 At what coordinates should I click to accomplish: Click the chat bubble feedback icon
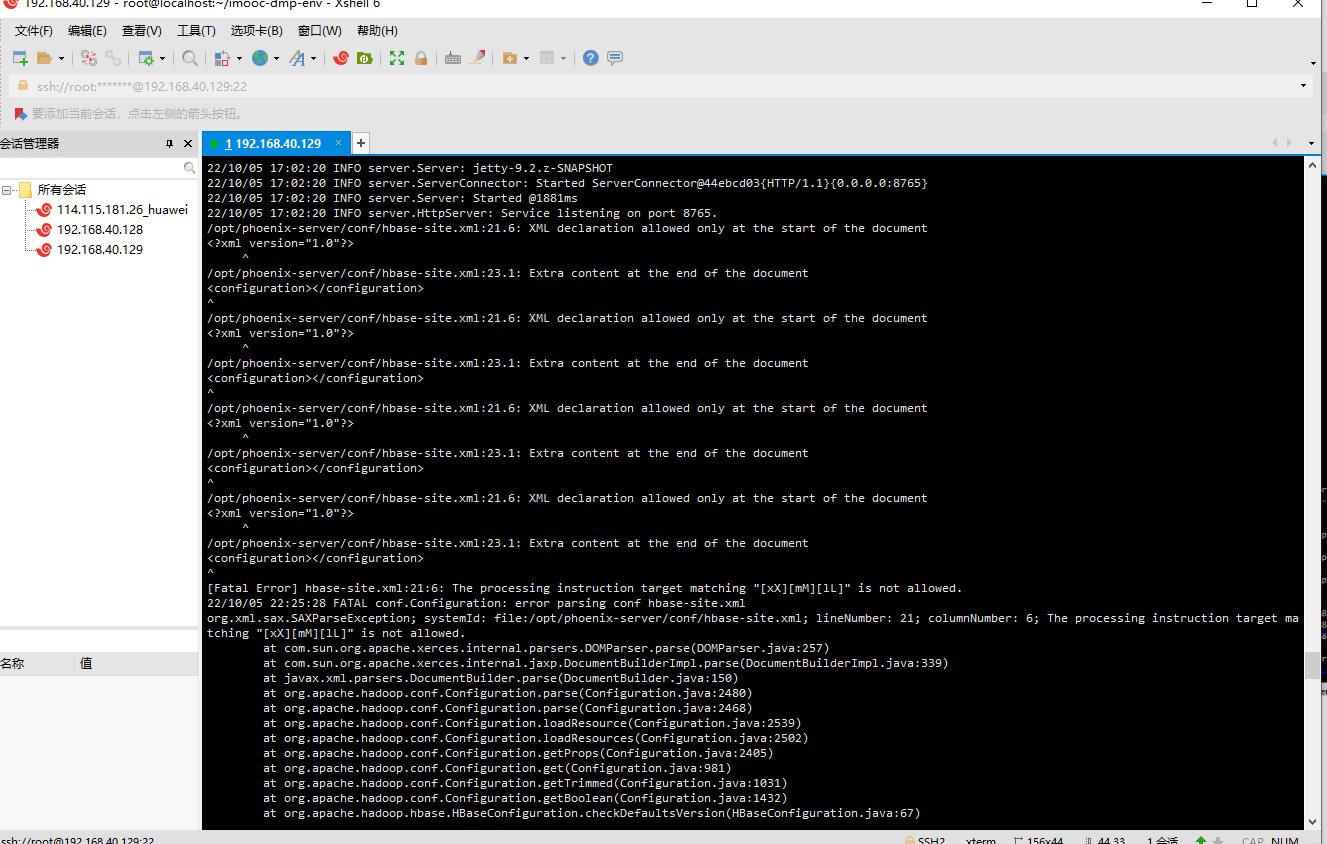coord(615,58)
